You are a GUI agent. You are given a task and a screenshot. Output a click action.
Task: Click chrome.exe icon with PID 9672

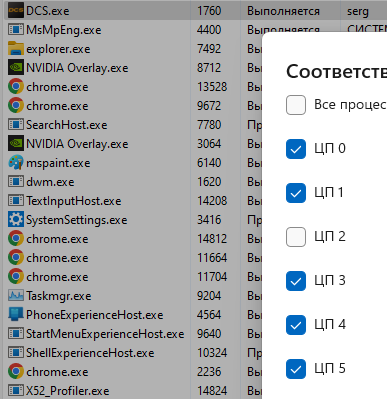pos(16,106)
